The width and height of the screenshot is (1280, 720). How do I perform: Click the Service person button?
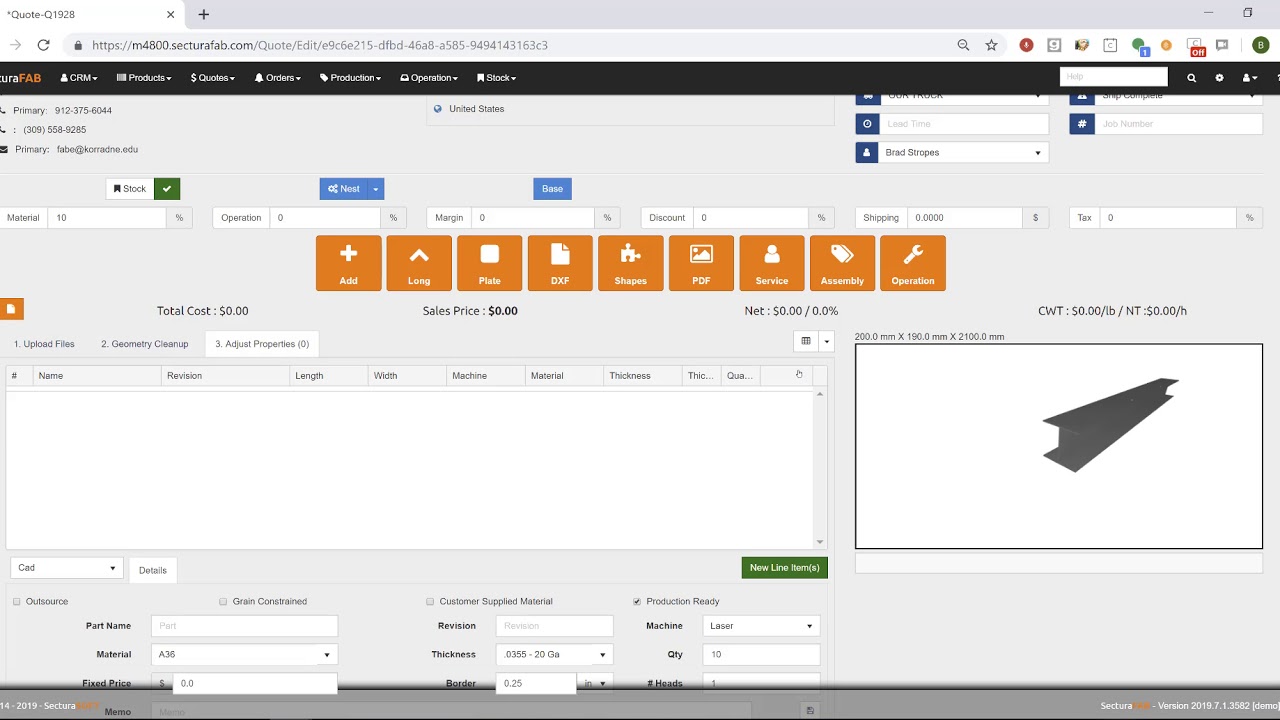[772, 263]
